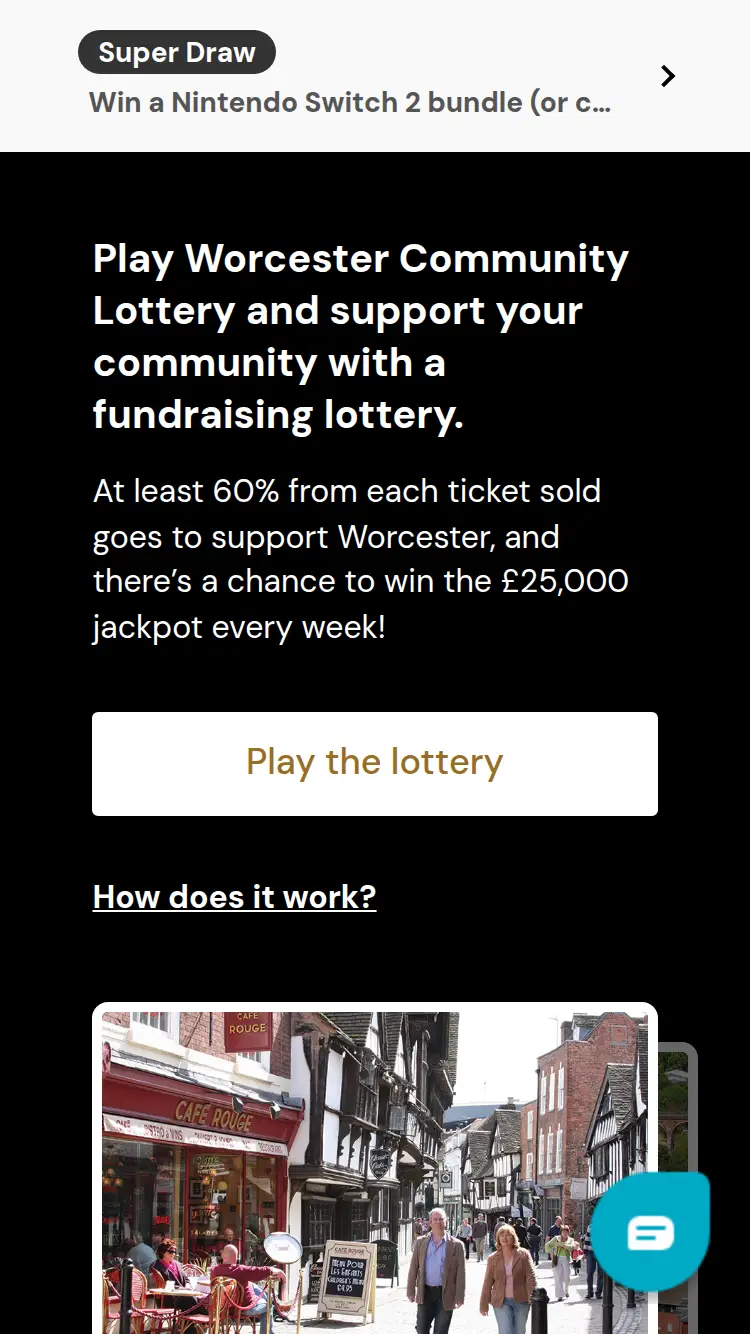Tap the £25,000 jackpot description text
750x1334 pixels.
(x=360, y=558)
